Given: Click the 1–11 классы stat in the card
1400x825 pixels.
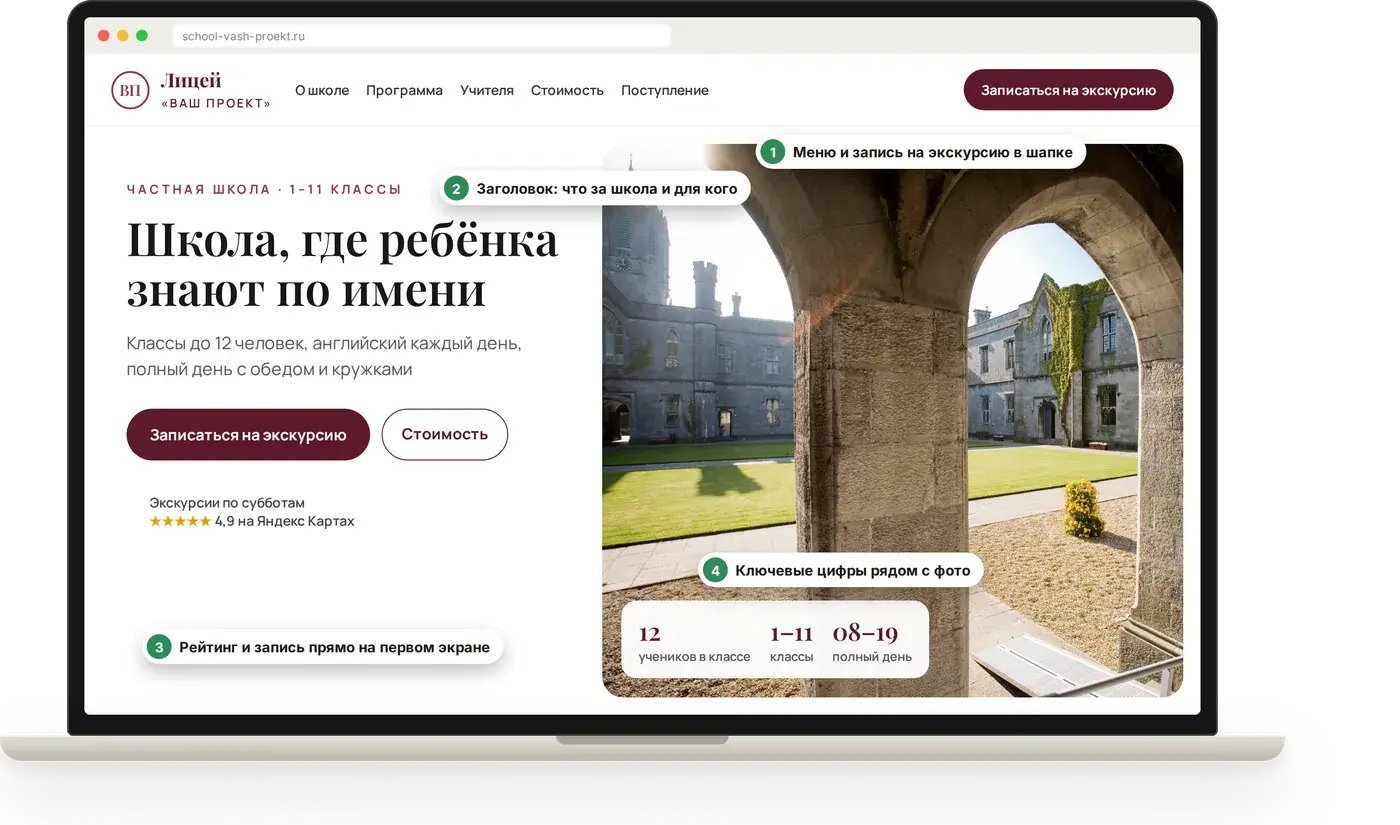Looking at the screenshot, I should [x=791, y=644].
